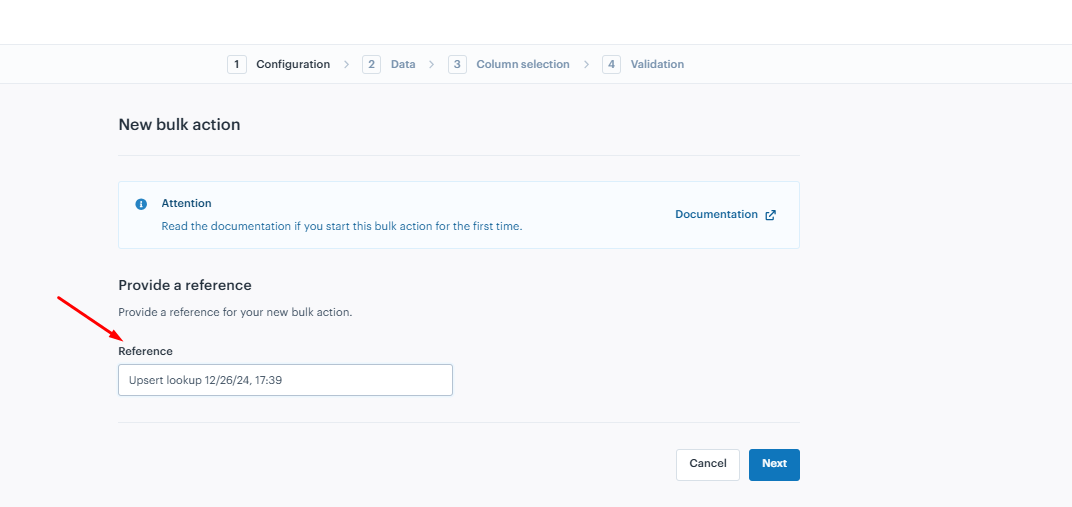
Task: Click the Read the documentation notice text
Action: [x=342, y=226]
